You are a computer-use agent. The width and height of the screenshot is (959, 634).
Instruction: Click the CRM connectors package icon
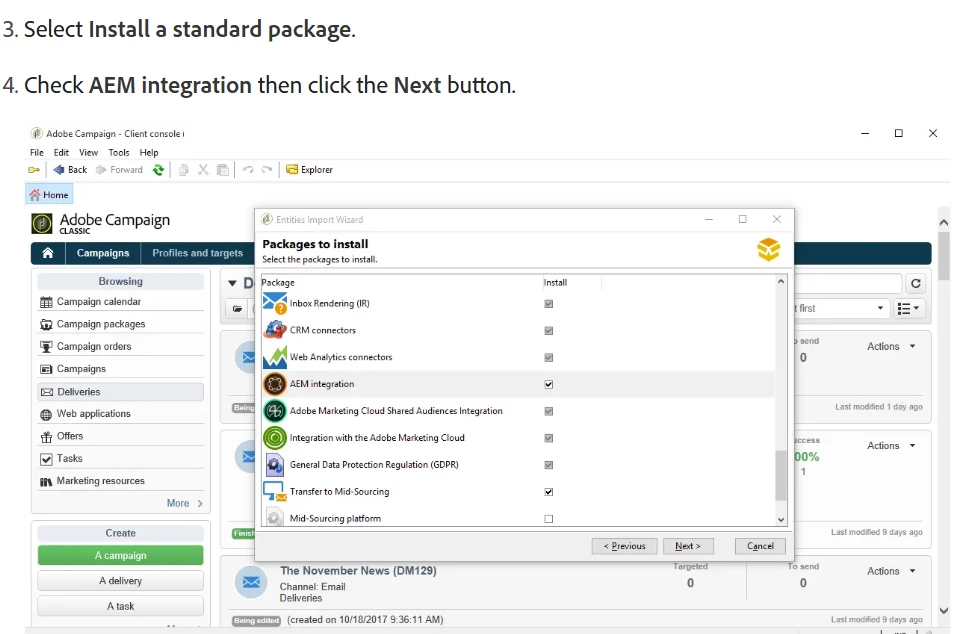(x=275, y=330)
